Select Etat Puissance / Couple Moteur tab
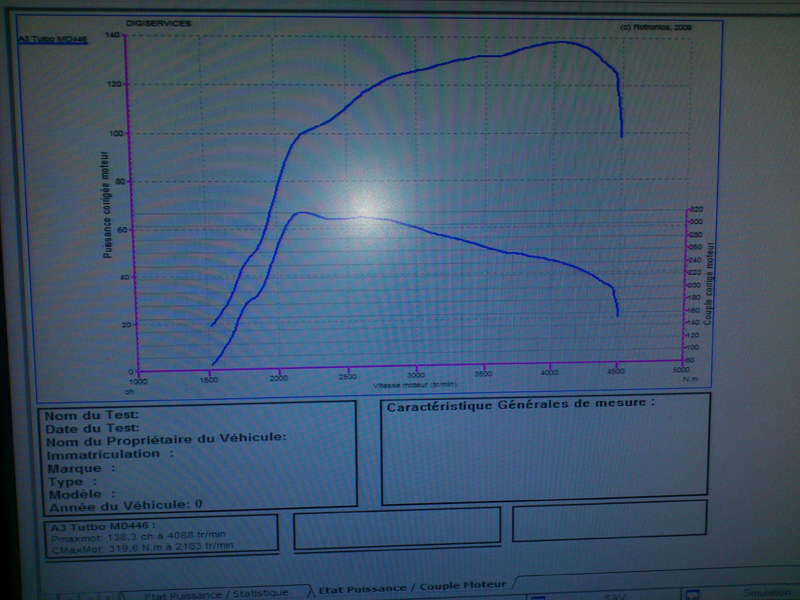Image resolution: width=800 pixels, height=600 pixels. tap(412, 587)
